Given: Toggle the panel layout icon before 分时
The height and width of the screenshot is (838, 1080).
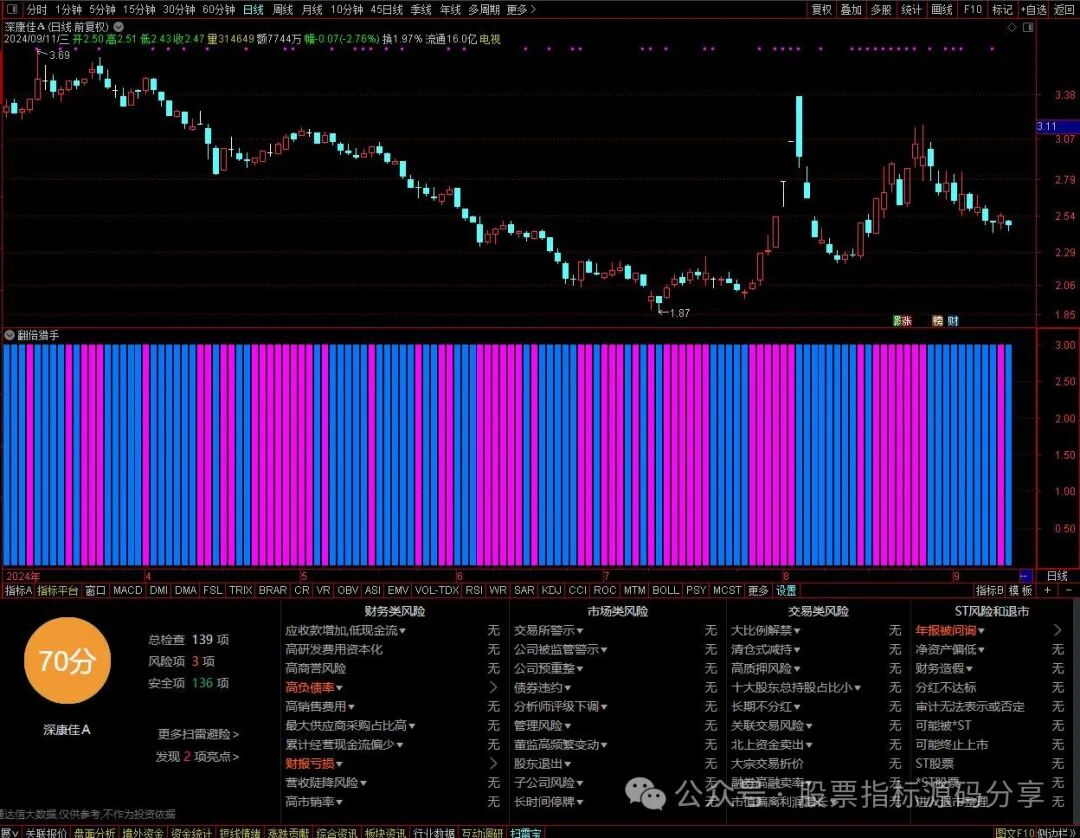Looking at the screenshot, I should 12,9.
